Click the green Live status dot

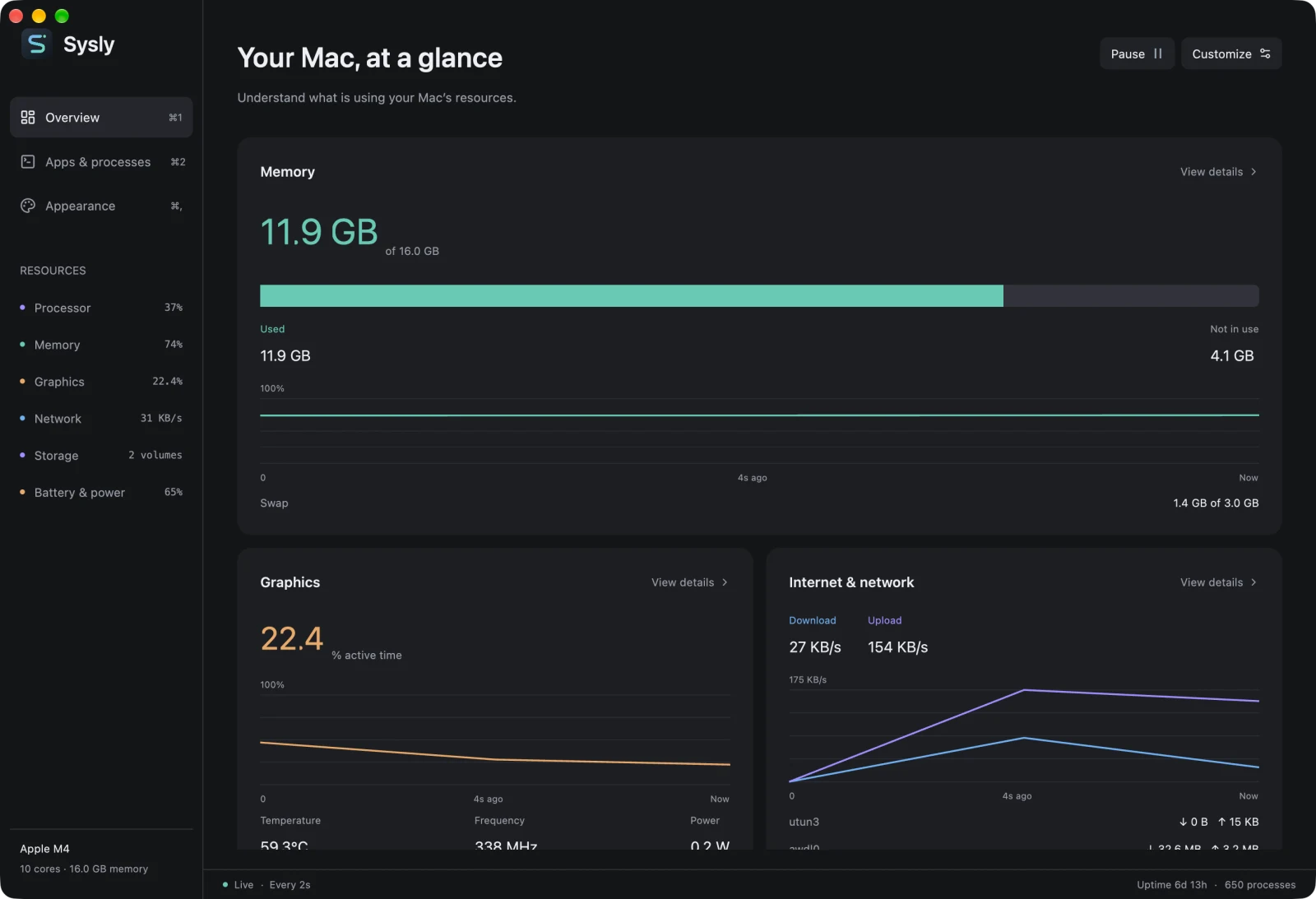[x=225, y=885]
